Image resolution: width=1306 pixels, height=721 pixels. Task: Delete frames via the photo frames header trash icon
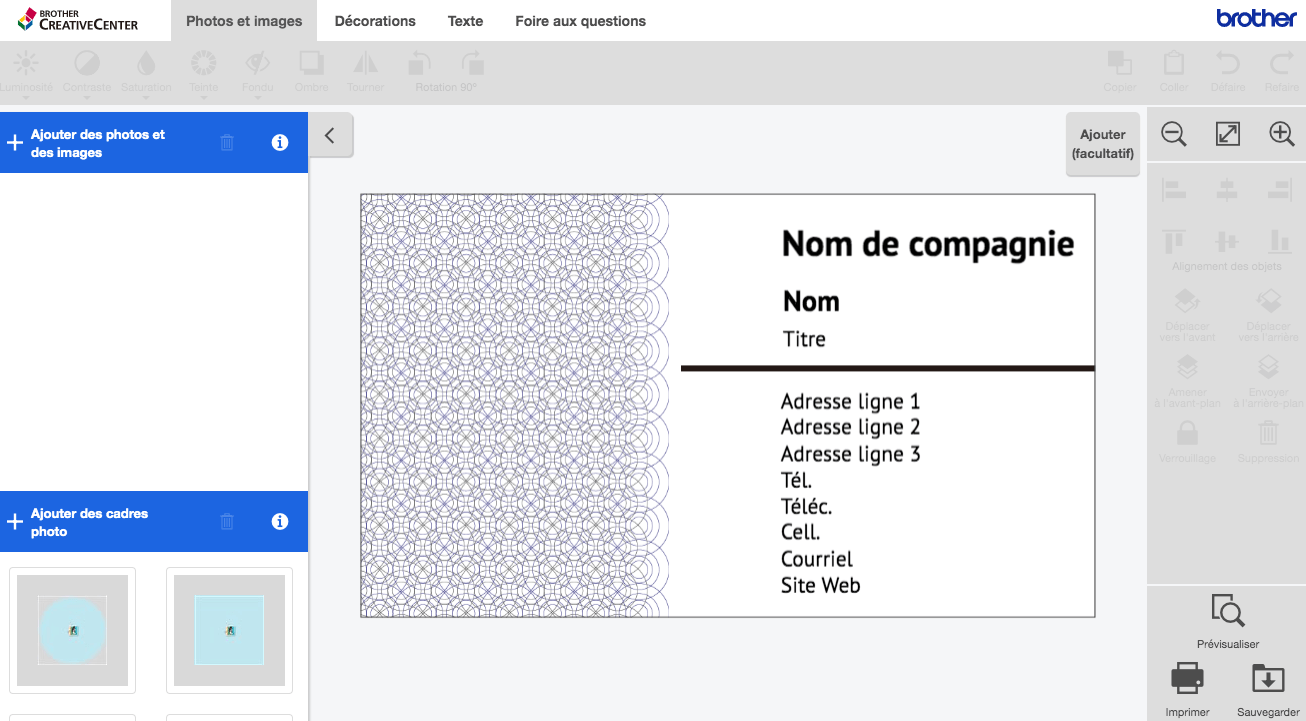click(227, 522)
